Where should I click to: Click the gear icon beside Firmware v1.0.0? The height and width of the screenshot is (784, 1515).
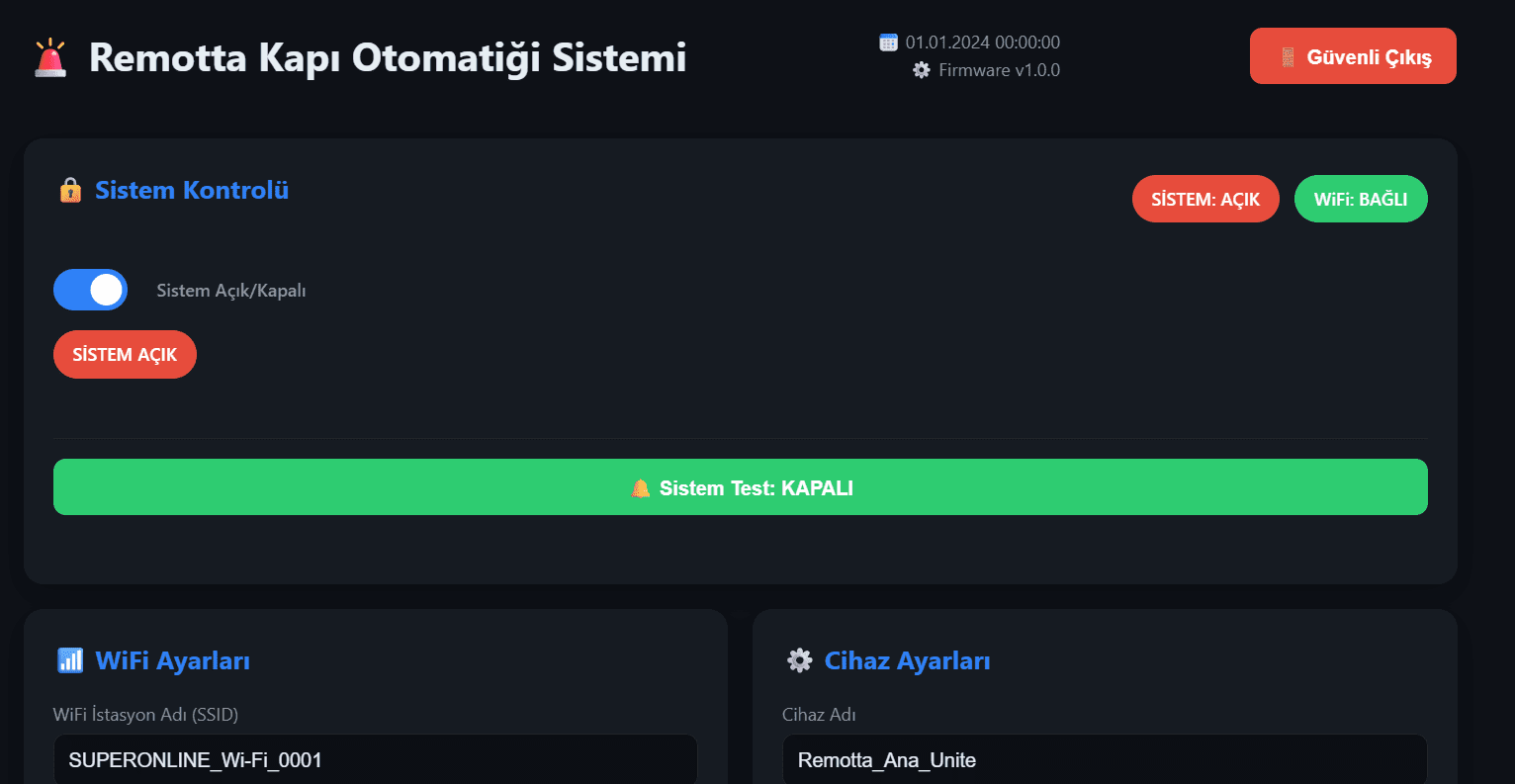pos(922,70)
